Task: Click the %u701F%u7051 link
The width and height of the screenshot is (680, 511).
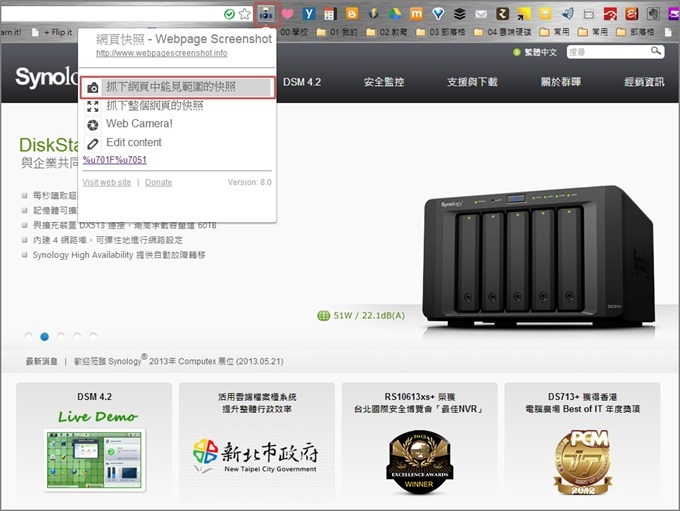Action: pos(114,160)
